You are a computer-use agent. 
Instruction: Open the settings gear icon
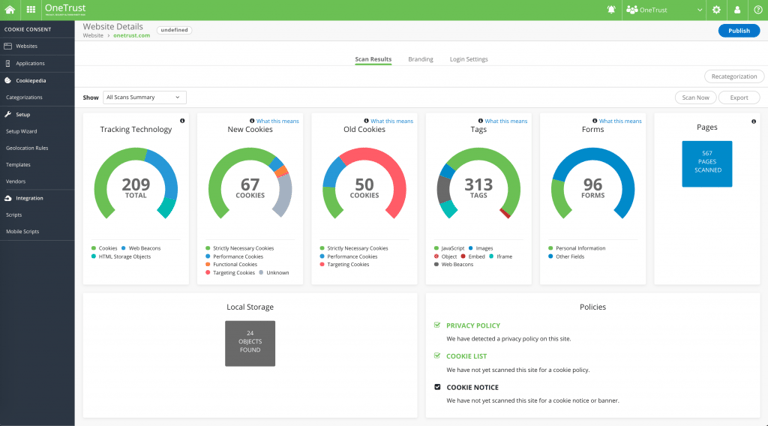(x=716, y=10)
